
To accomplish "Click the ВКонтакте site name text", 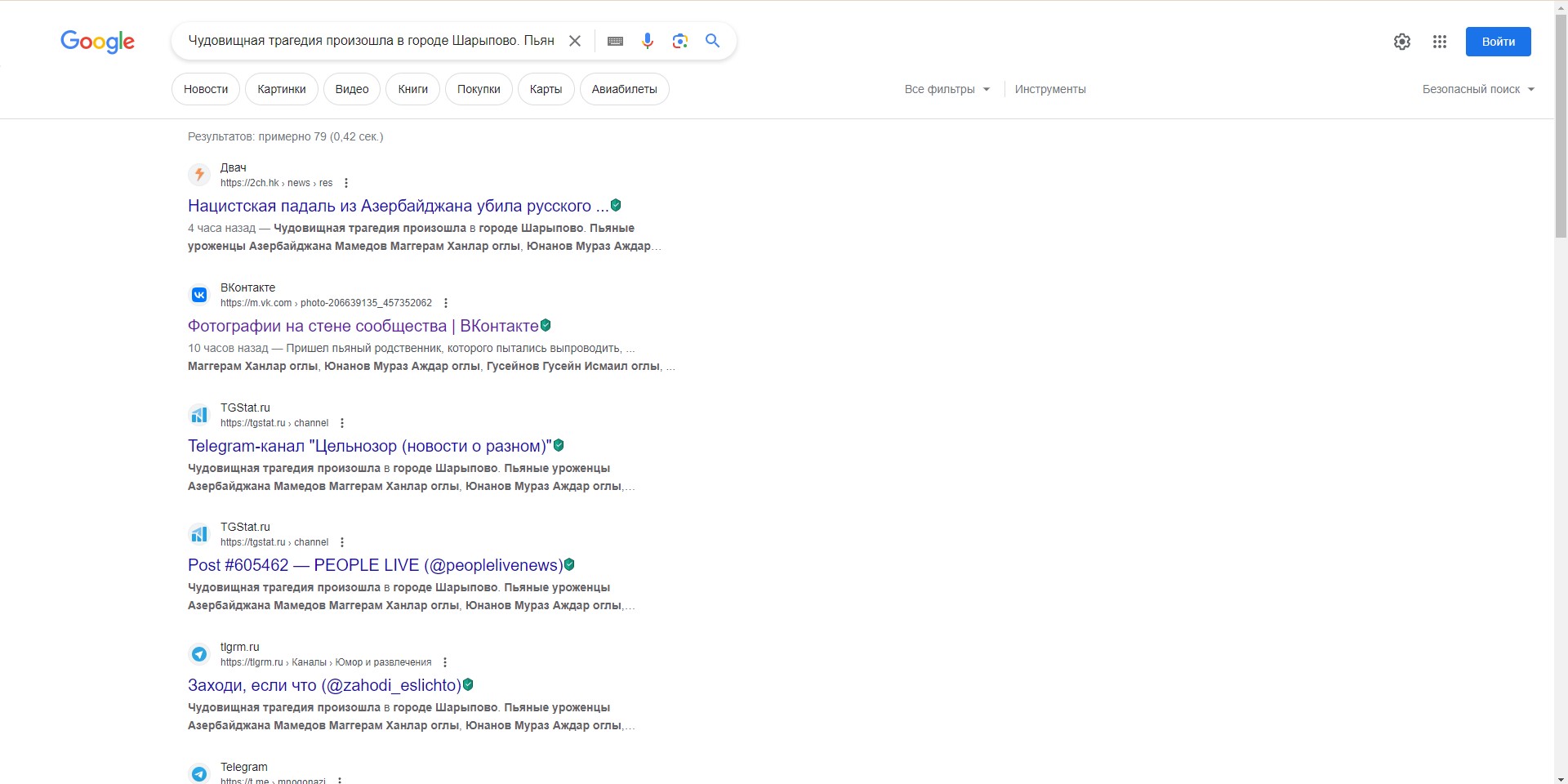I will pyautogui.click(x=248, y=287).
